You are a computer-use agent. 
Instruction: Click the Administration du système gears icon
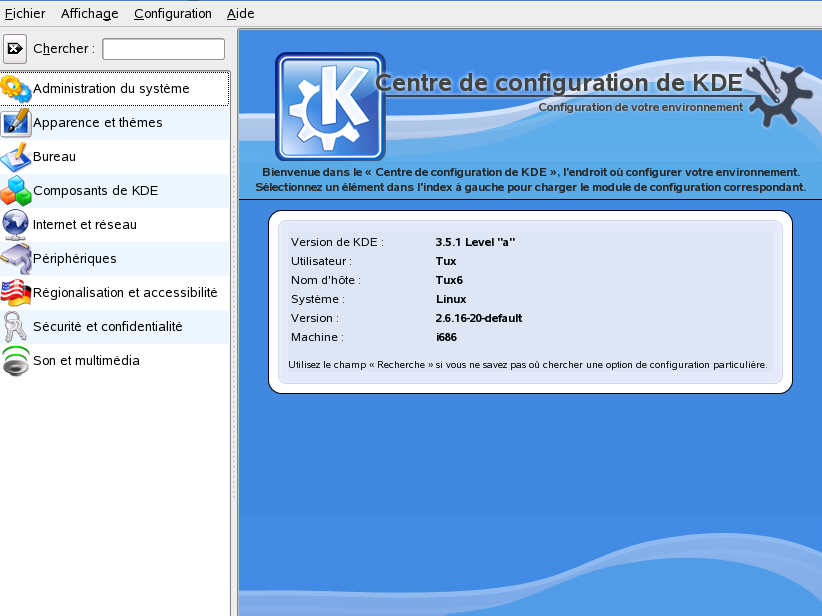pyautogui.click(x=16, y=89)
